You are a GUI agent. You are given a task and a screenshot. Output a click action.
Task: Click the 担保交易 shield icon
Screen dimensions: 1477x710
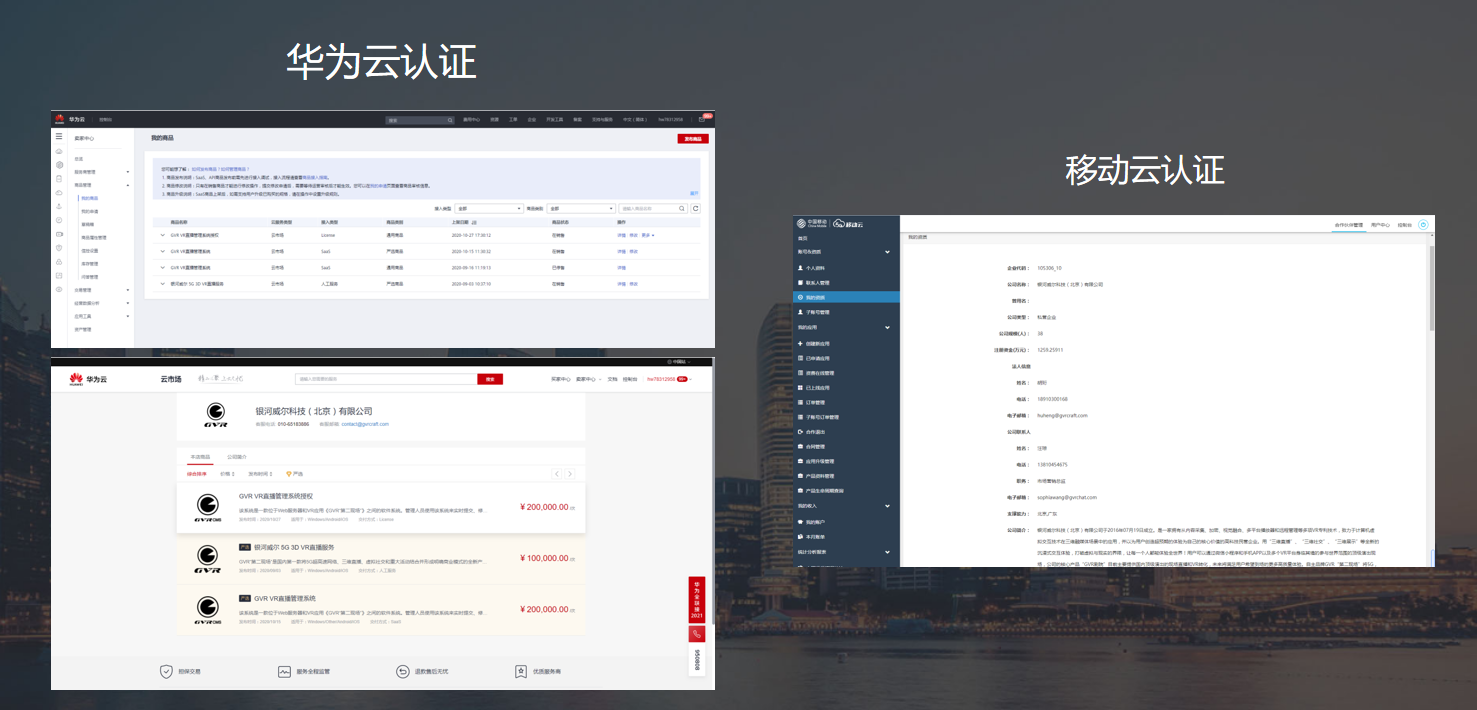point(166,671)
